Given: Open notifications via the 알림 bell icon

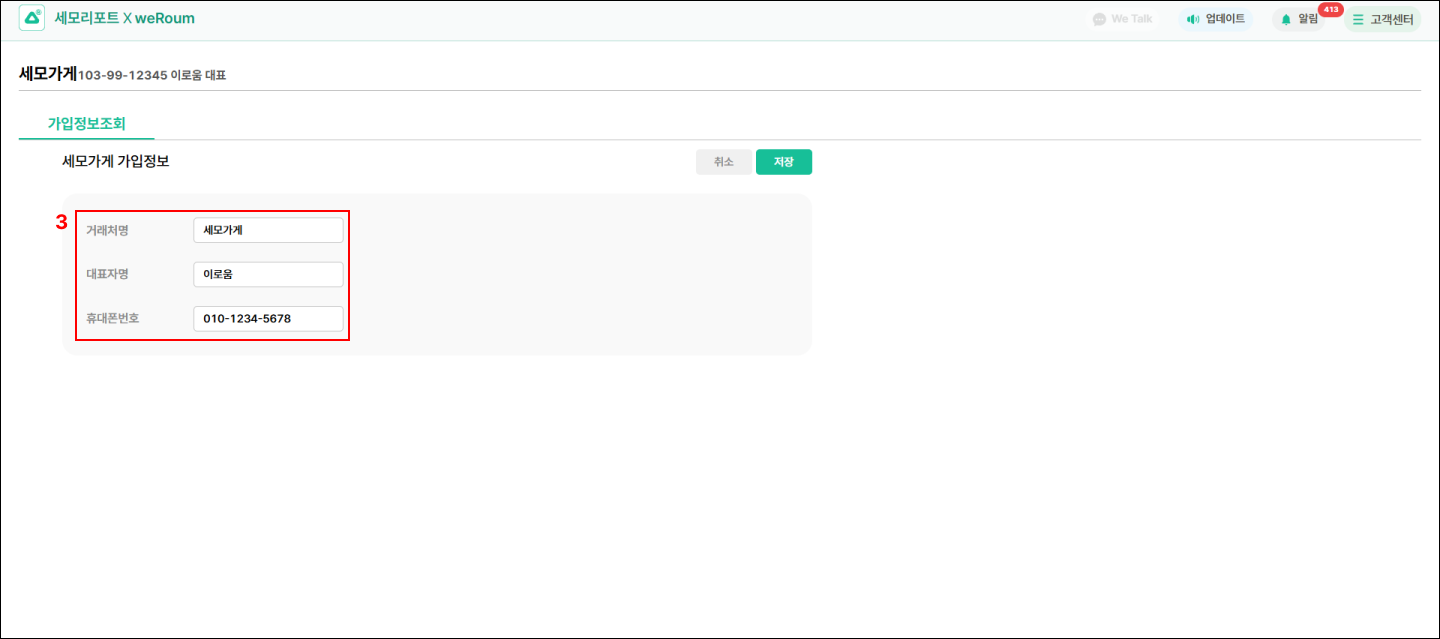Looking at the screenshot, I should point(1286,19).
